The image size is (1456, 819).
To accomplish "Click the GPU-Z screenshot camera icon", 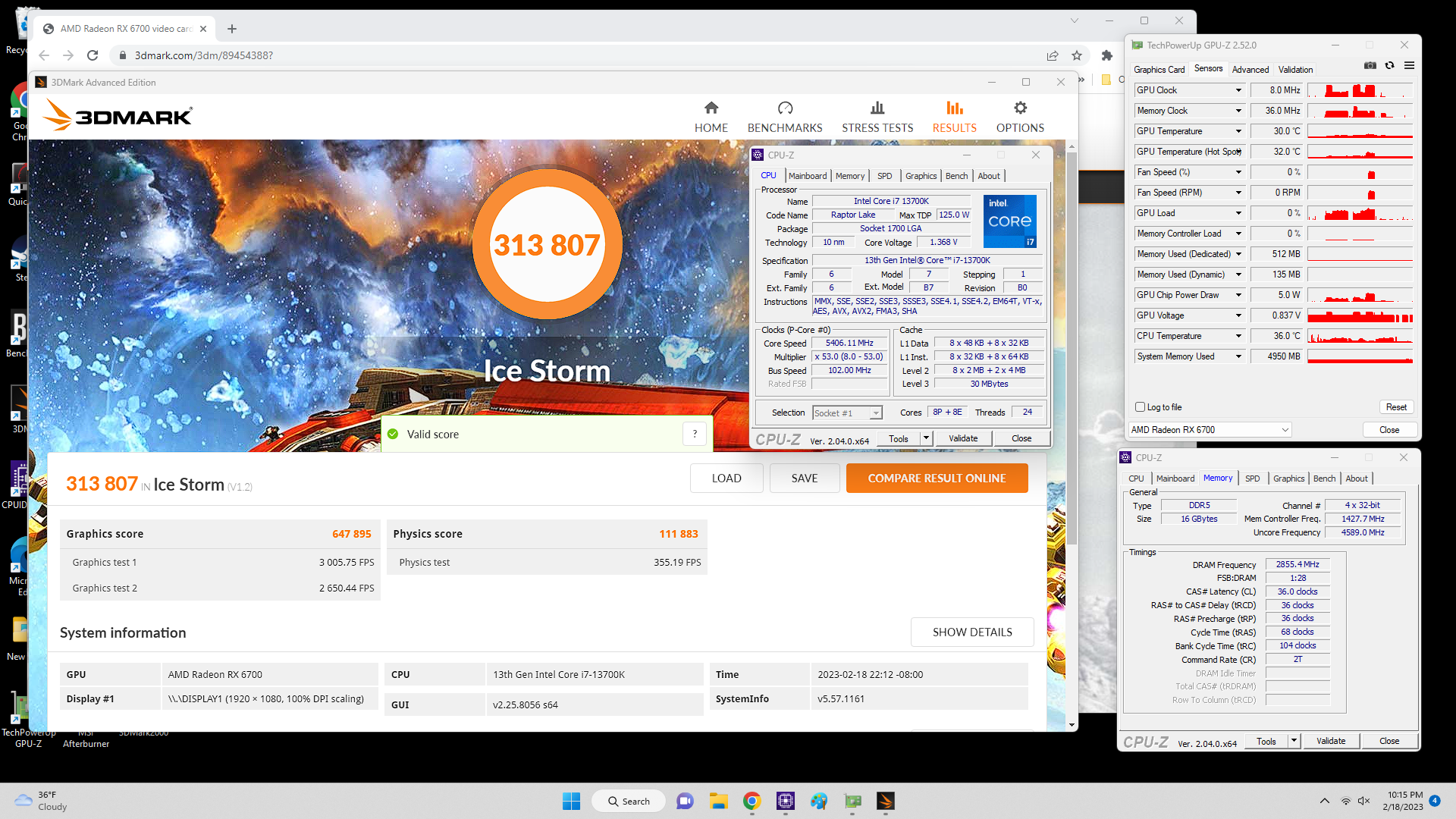I will [1370, 66].
